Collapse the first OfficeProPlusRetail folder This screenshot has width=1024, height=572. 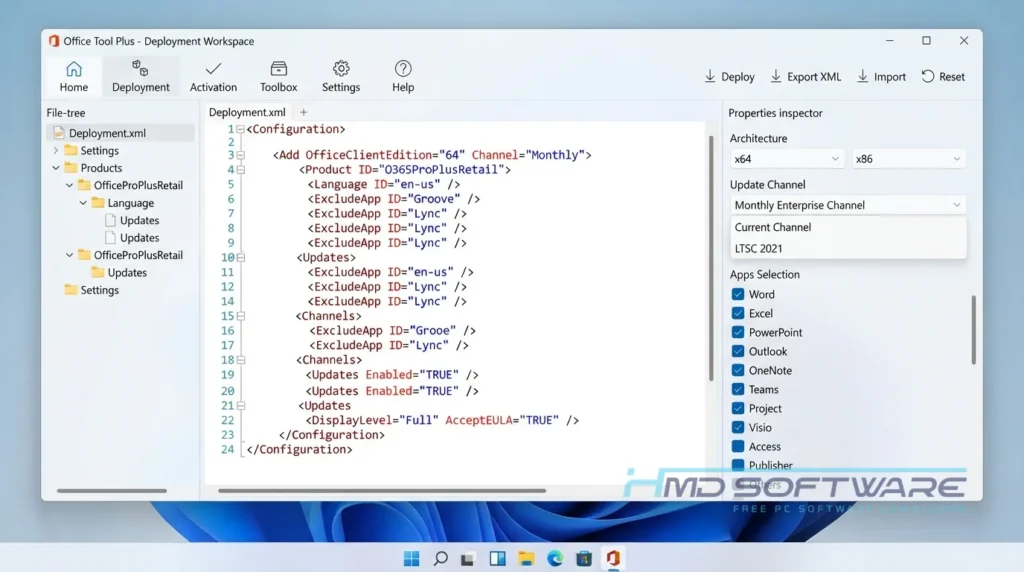[x=69, y=185]
